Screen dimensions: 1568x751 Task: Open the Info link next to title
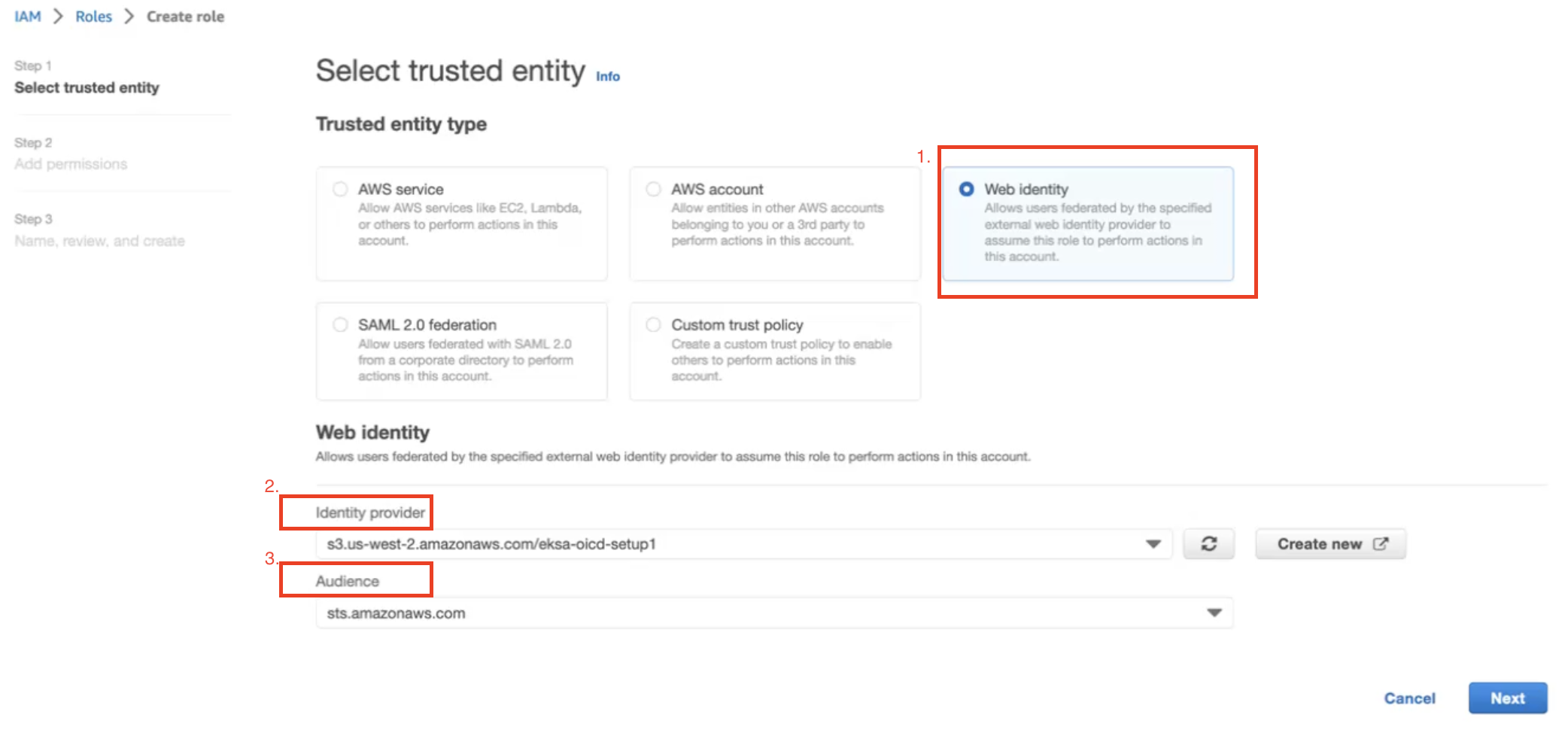coord(607,76)
